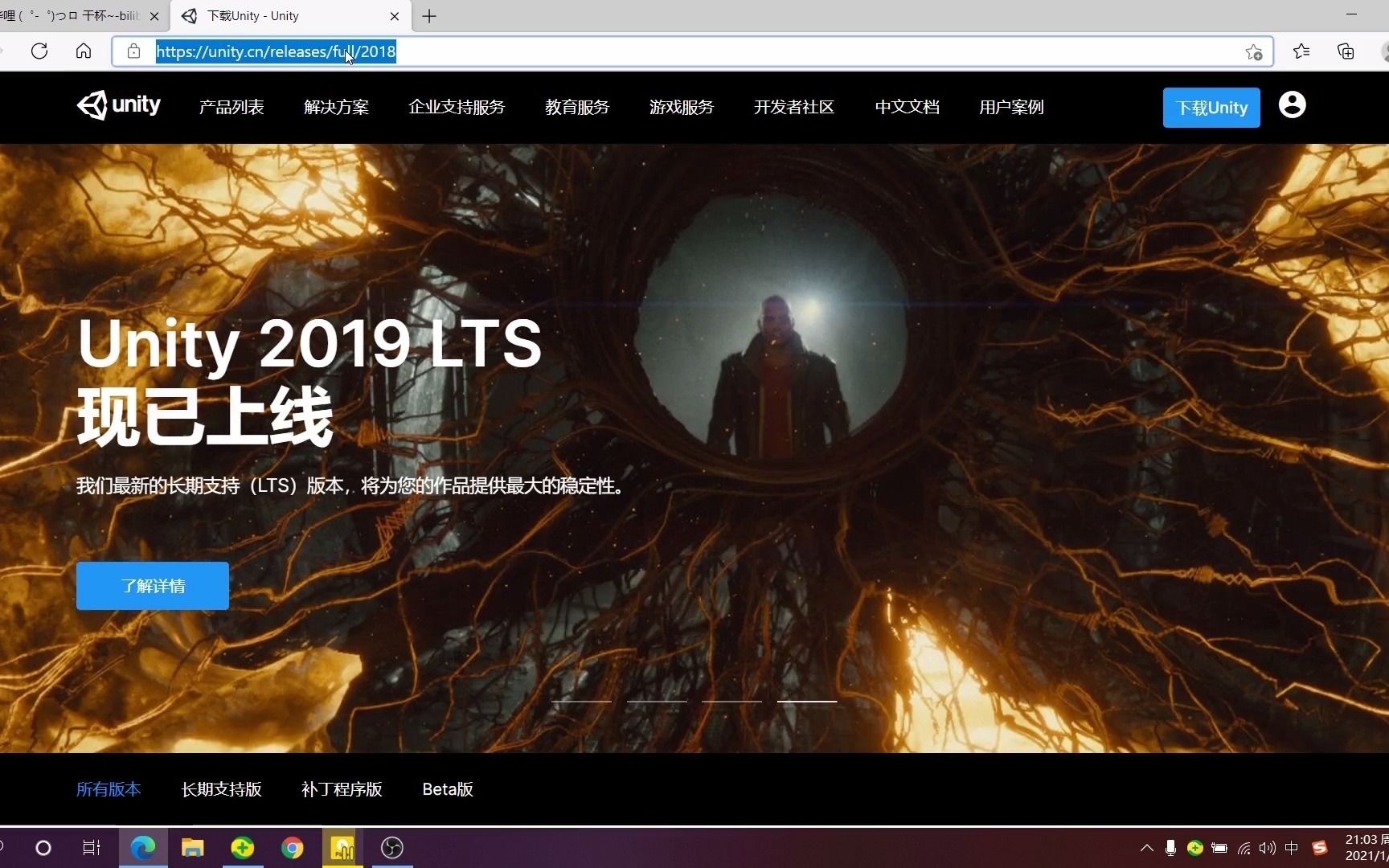Show the third carousel slide indicator
The height and width of the screenshot is (868, 1389).
[731, 701]
